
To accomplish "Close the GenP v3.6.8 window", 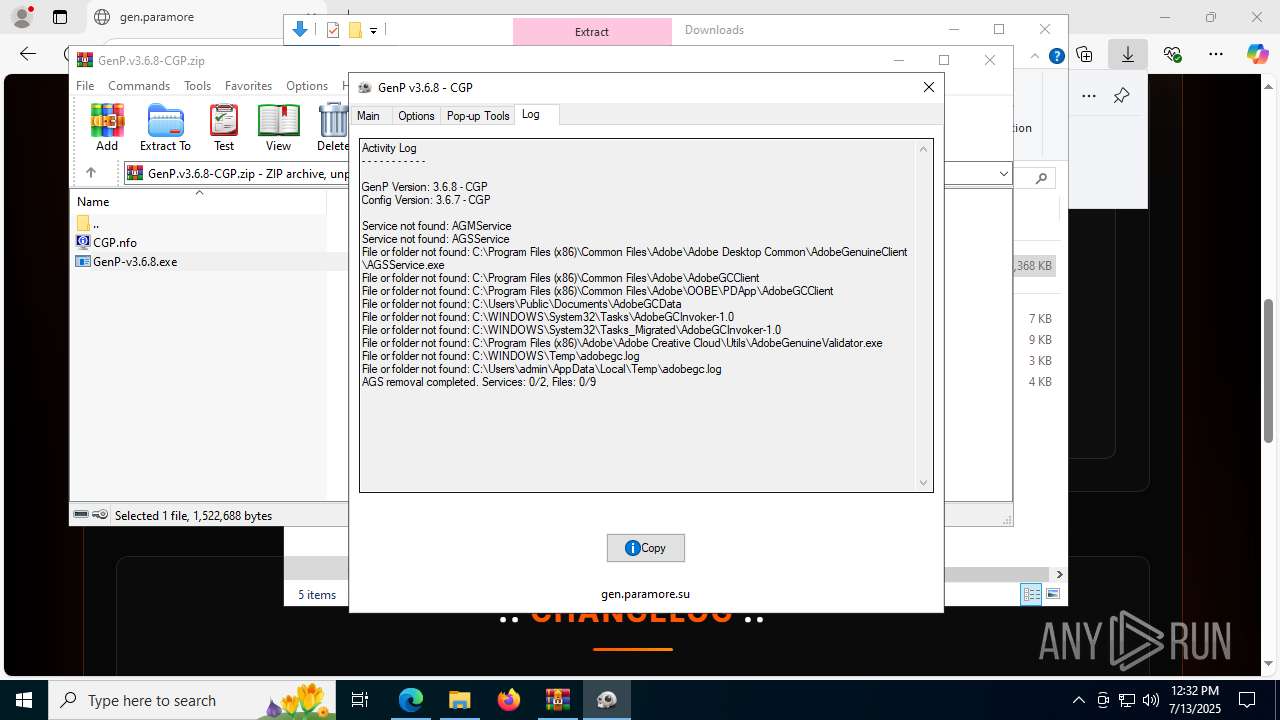I will point(928,87).
